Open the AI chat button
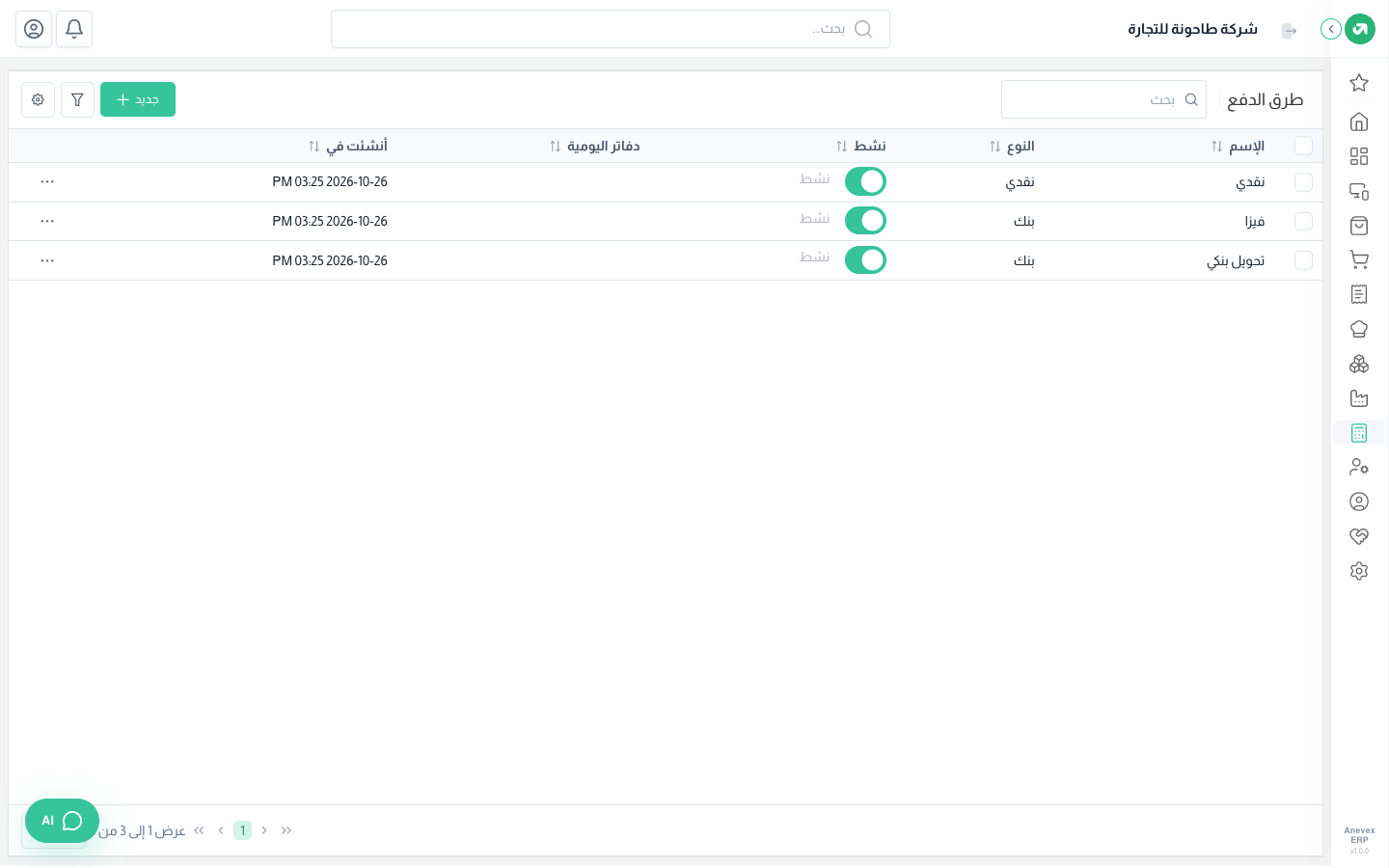The width and height of the screenshot is (1389, 868). pyautogui.click(x=62, y=821)
